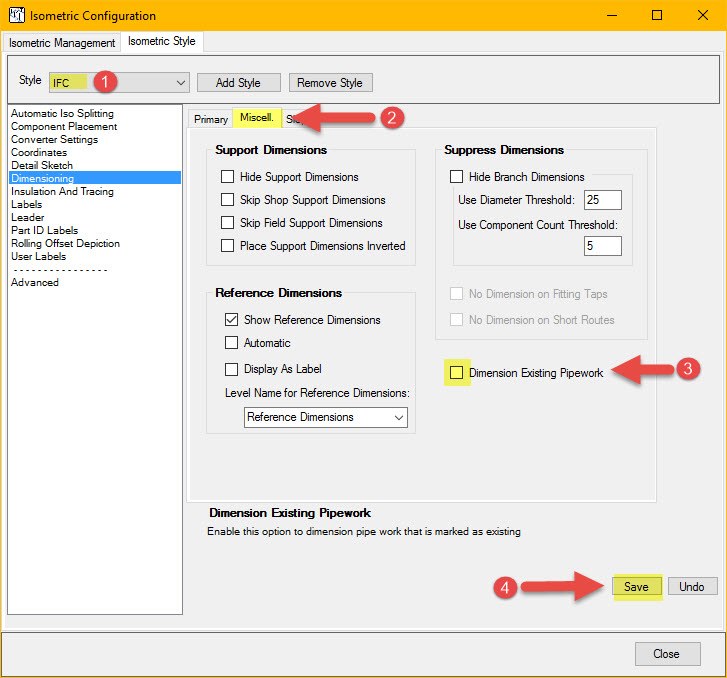Viewport: 727px width, 678px height.
Task: Expand the Level Name for Reference Dimensions dropdown
Action: pos(326,417)
